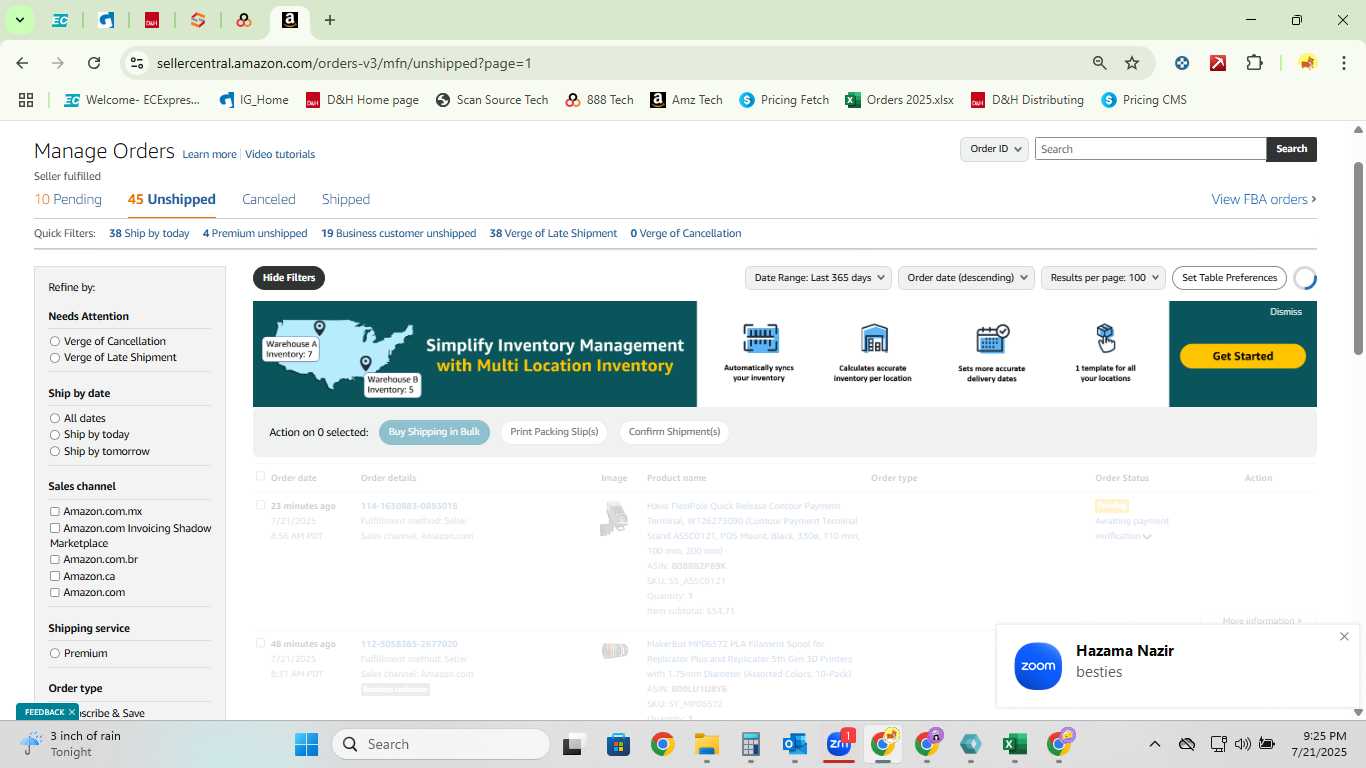Open Excel from the taskbar

point(1015,744)
